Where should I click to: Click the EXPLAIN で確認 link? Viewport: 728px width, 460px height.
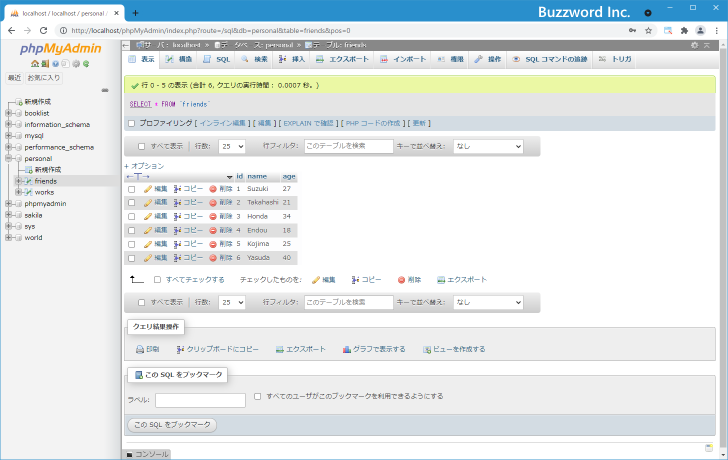(x=308, y=123)
